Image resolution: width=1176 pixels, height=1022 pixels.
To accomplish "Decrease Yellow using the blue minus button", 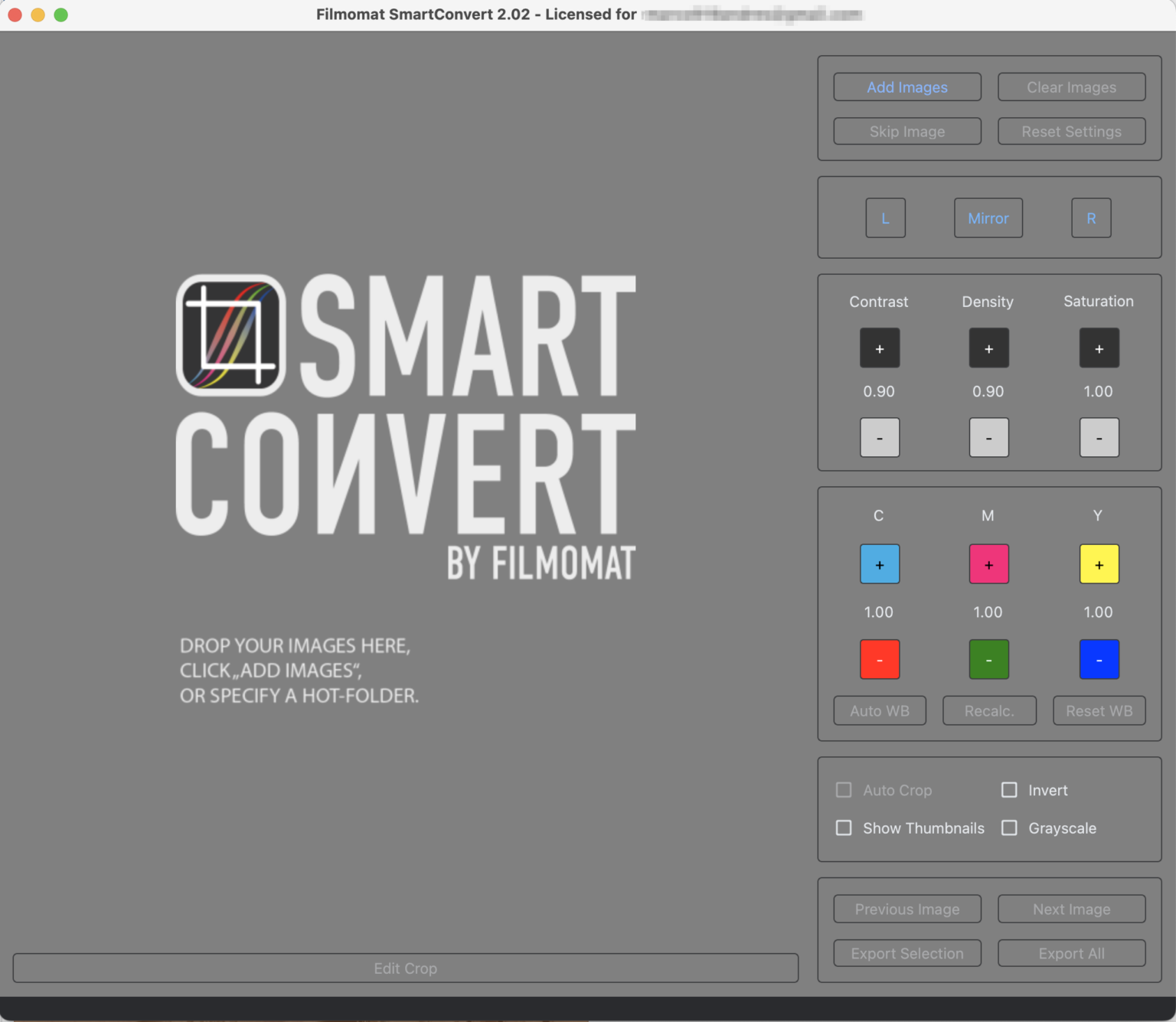I will (x=1099, y=659).
